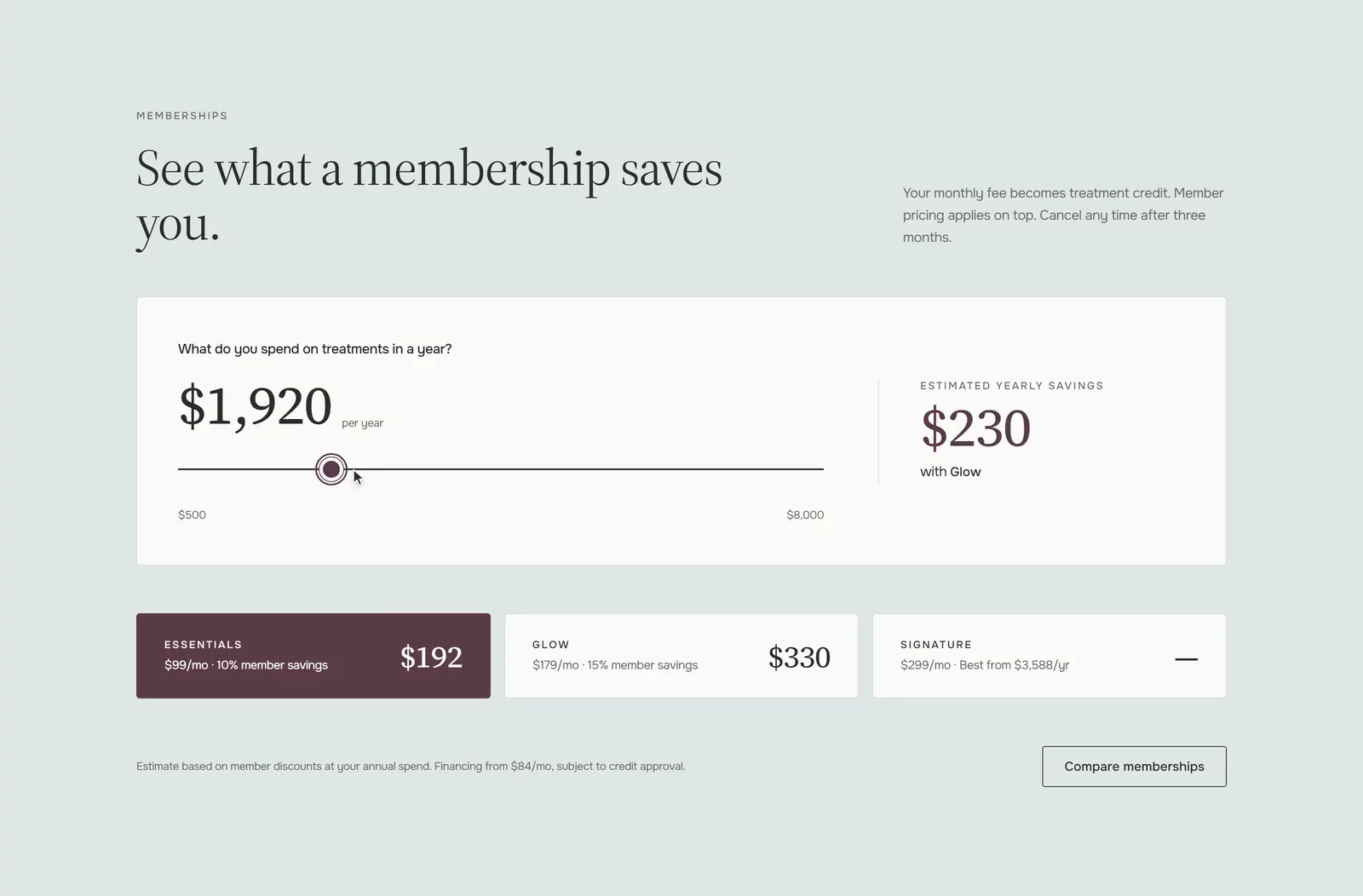This screenshot has width=1363, height=896.
Task: Click the $8,000 maximum slider label
Action: pos(805,514)
